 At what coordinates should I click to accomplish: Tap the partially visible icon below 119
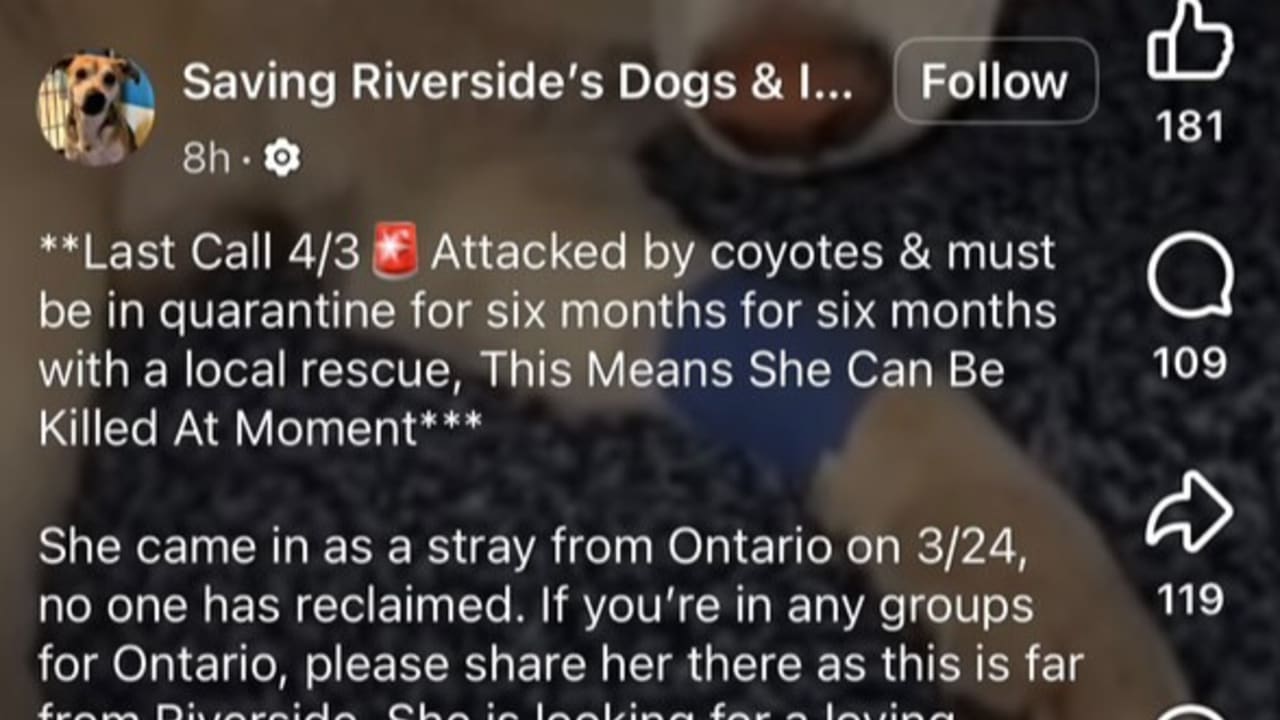pos(1190,710)
